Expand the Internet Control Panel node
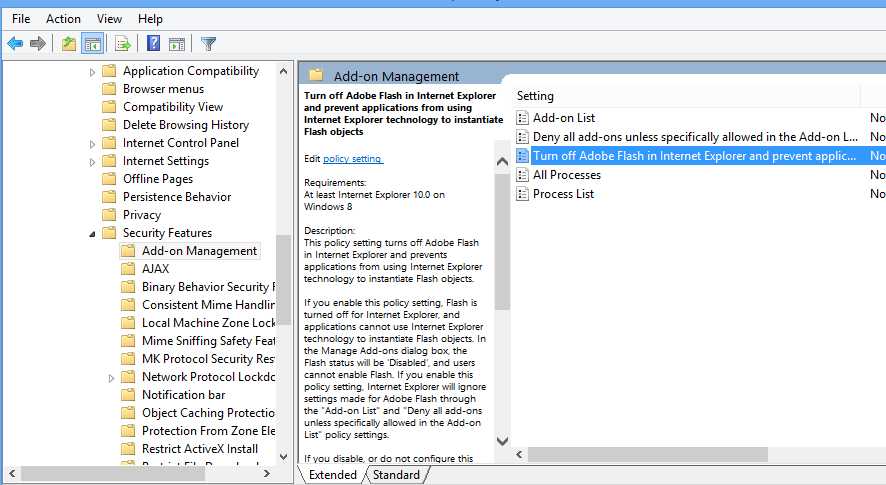Image resolution: width=886 pixels, height=485 pixels. coord(92,144)
